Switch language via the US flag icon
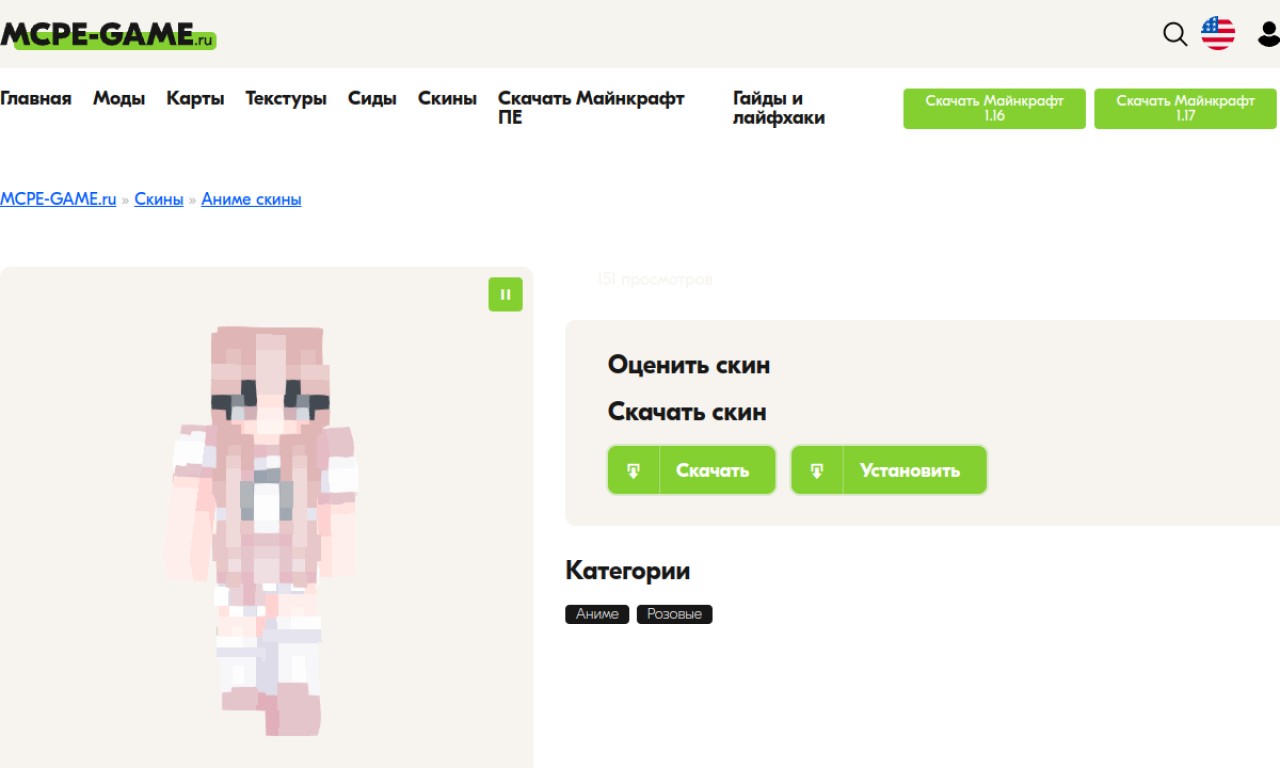The height and width of the screenshot is (768, 1280). [1218, 33]
